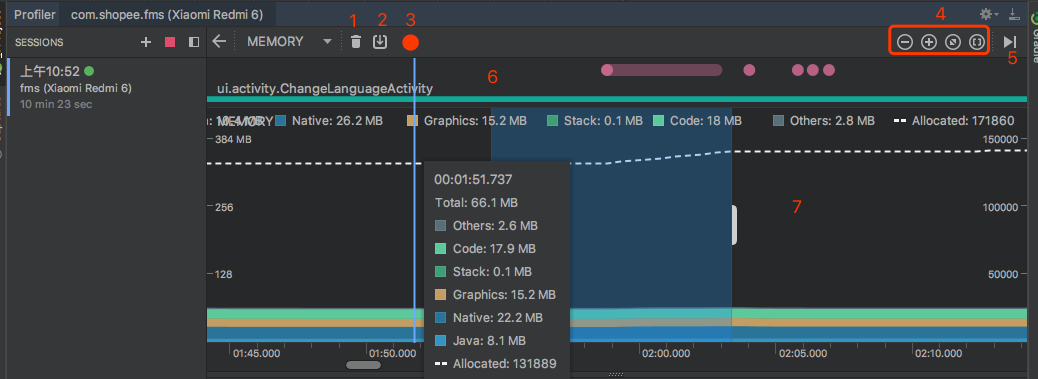Click Java: 8.1 MB tooltip row

[x=481, y=341]
